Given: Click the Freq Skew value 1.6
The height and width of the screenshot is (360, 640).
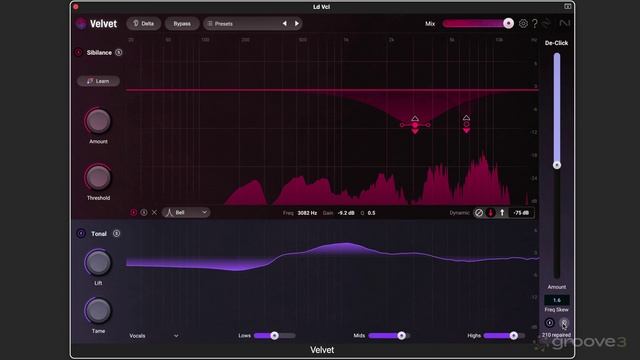Looking at the screenshot, I should point(557,300).
